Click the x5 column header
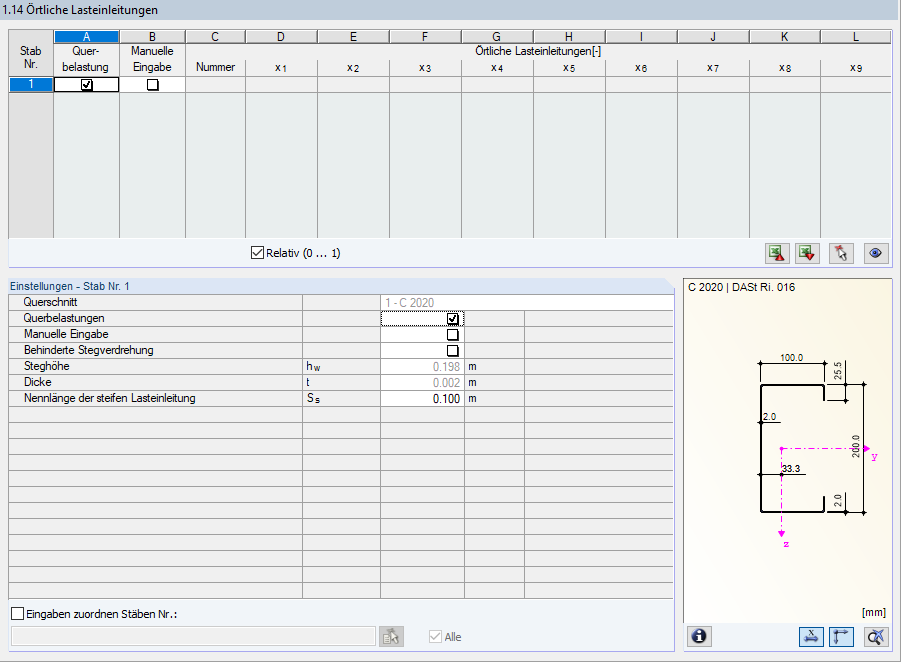 [569, 68]
